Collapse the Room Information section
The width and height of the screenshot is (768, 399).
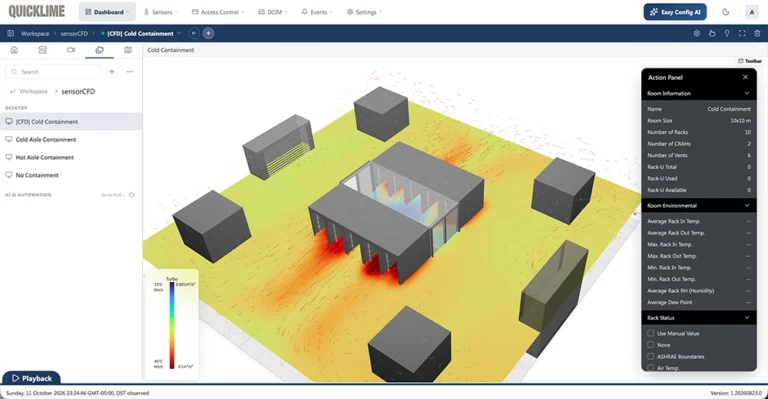[x=746, y=94]
